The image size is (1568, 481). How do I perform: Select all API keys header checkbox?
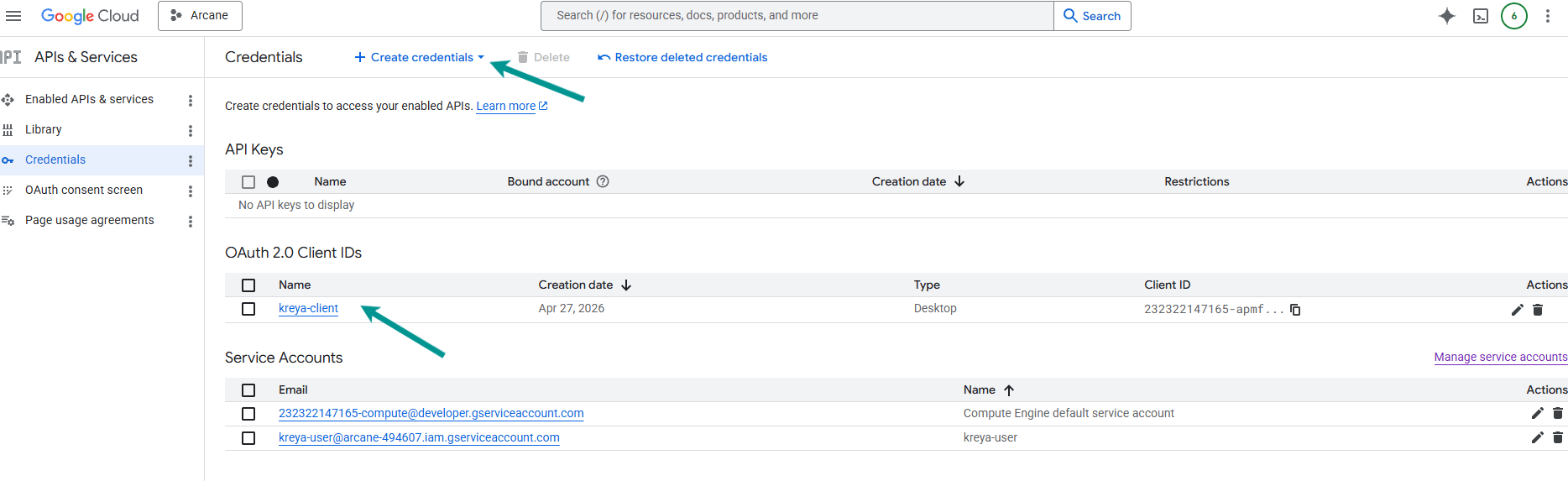248,182
